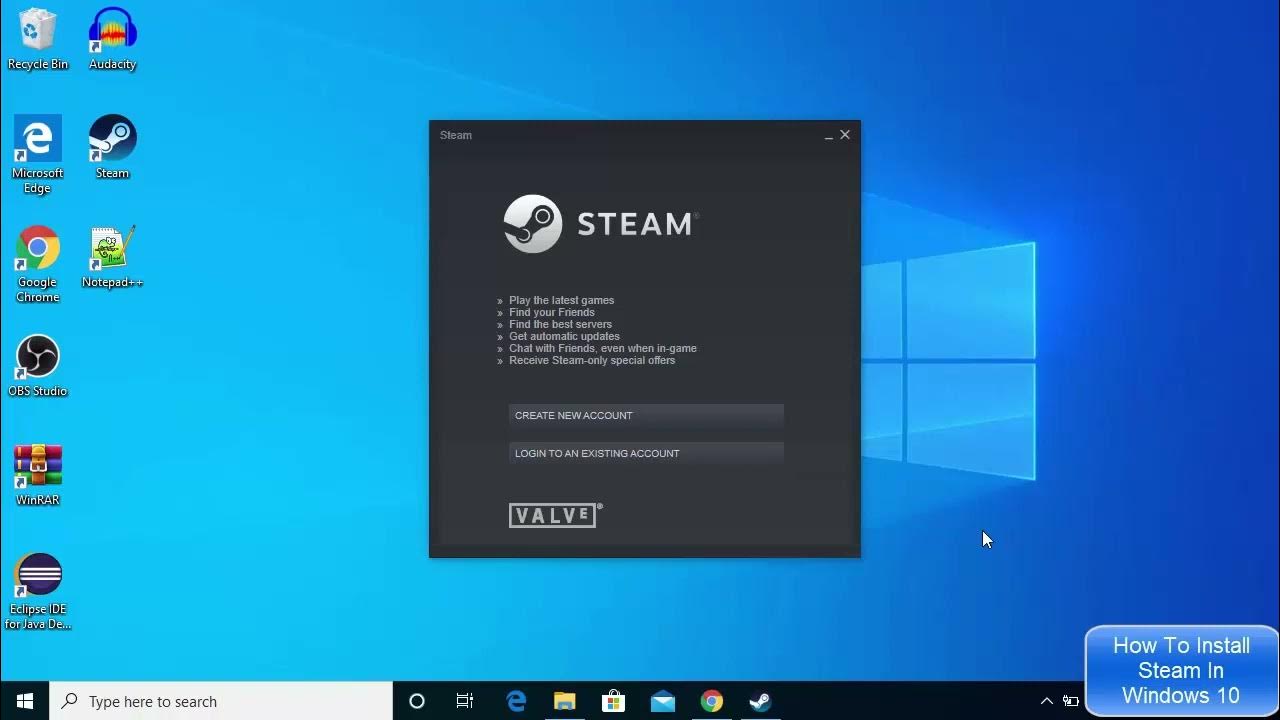This screenshot has height=720, width=1280.
Task: Click the Steam title bar text
Action: point(456,135)
